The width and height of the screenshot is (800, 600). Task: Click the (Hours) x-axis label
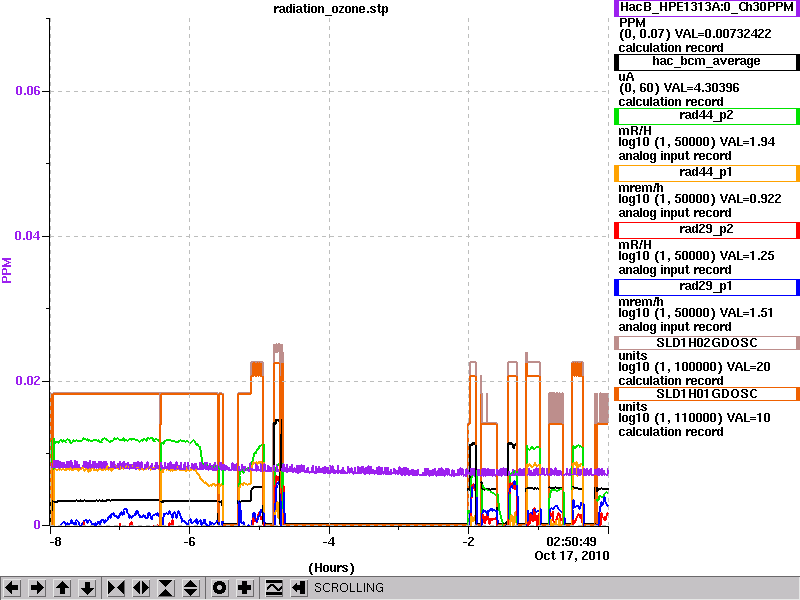pos(331,568)
